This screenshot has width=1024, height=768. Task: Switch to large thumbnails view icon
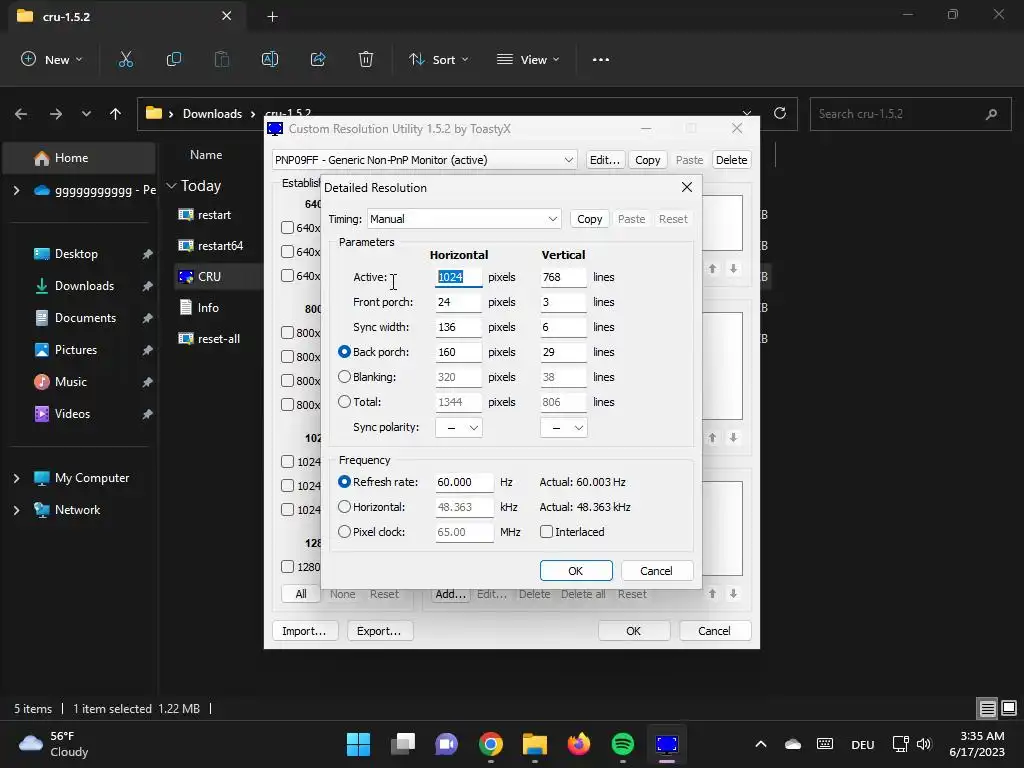(x=1009, y=708)
